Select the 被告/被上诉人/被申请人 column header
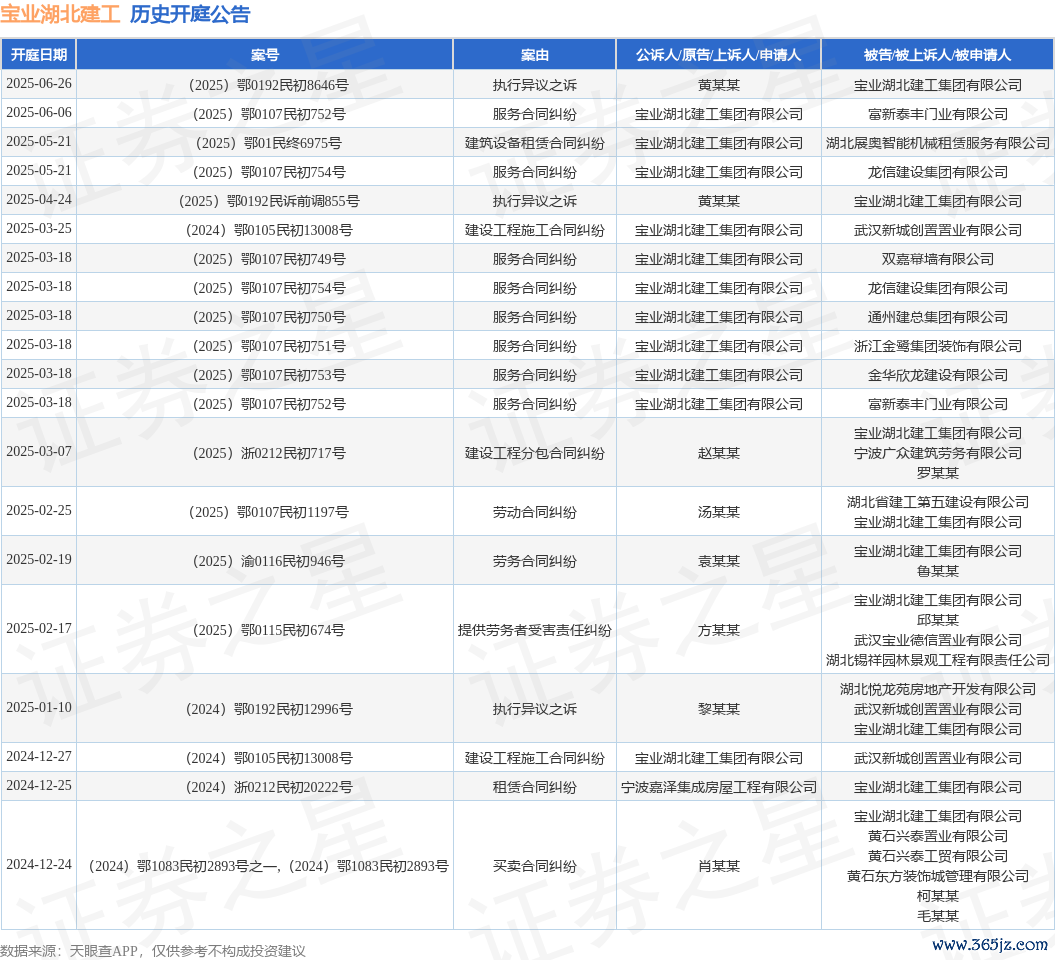This screenshot has height=960, width=1055. (x=937, y=54)
